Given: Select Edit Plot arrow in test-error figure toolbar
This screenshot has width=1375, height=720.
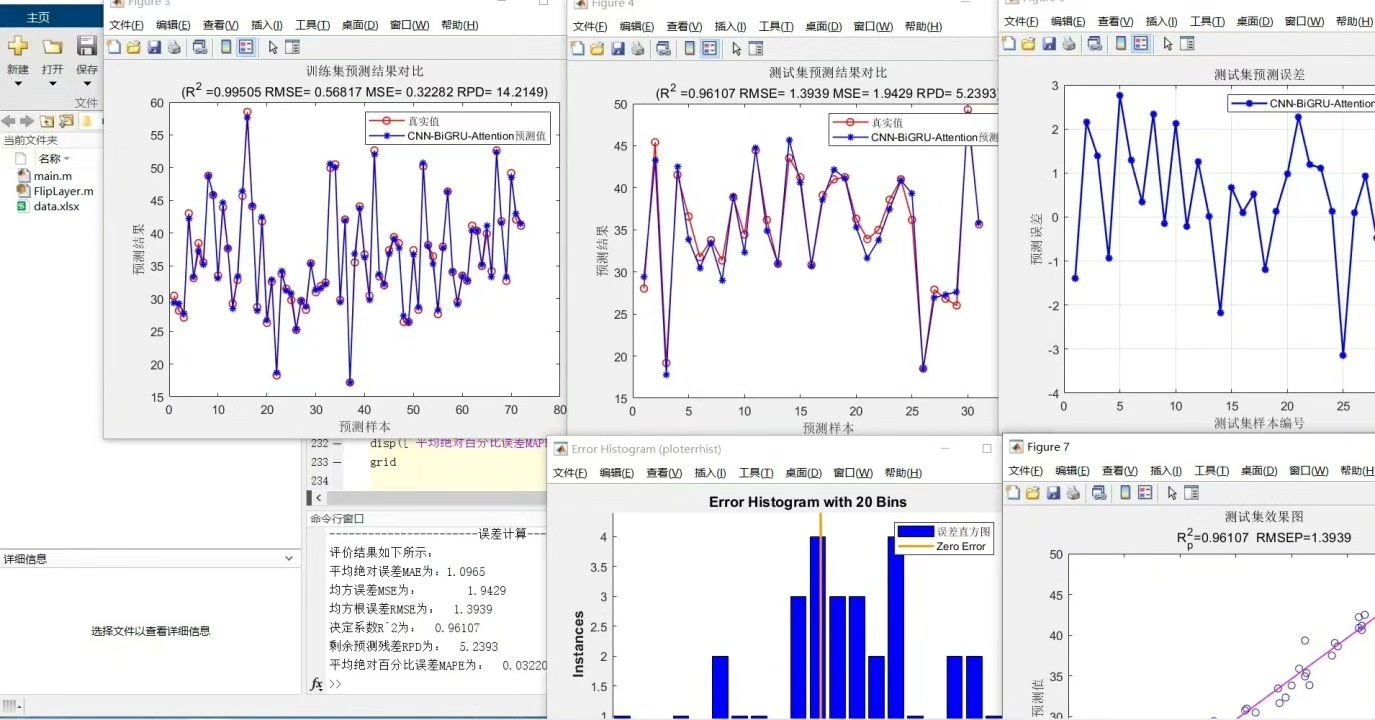Looking at the screenshot, I should 1167,43.
